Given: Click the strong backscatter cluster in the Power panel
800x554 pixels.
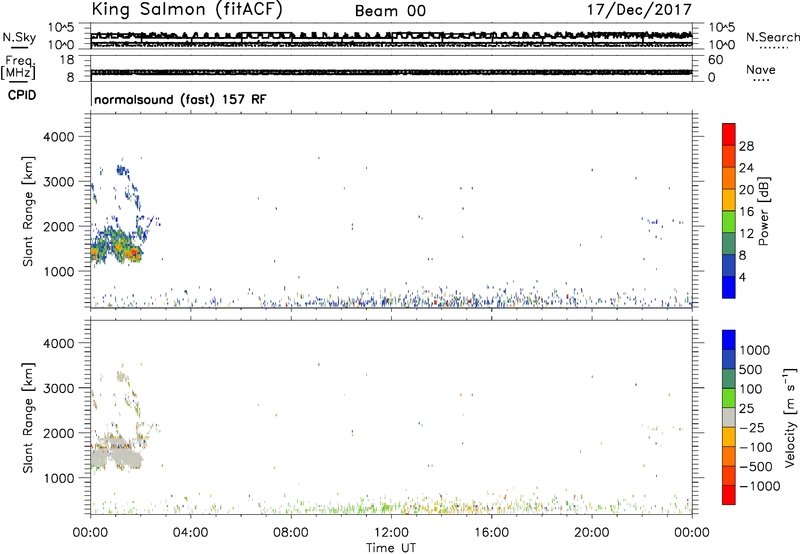Looking at the screenshot, I should coord(117,246).
